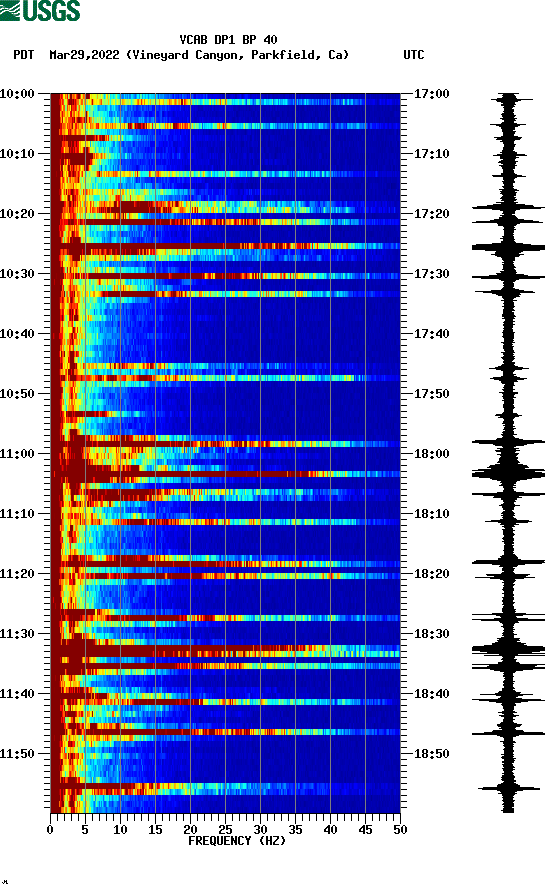Click the '25' frequency axis label

(x=225, y=830)
